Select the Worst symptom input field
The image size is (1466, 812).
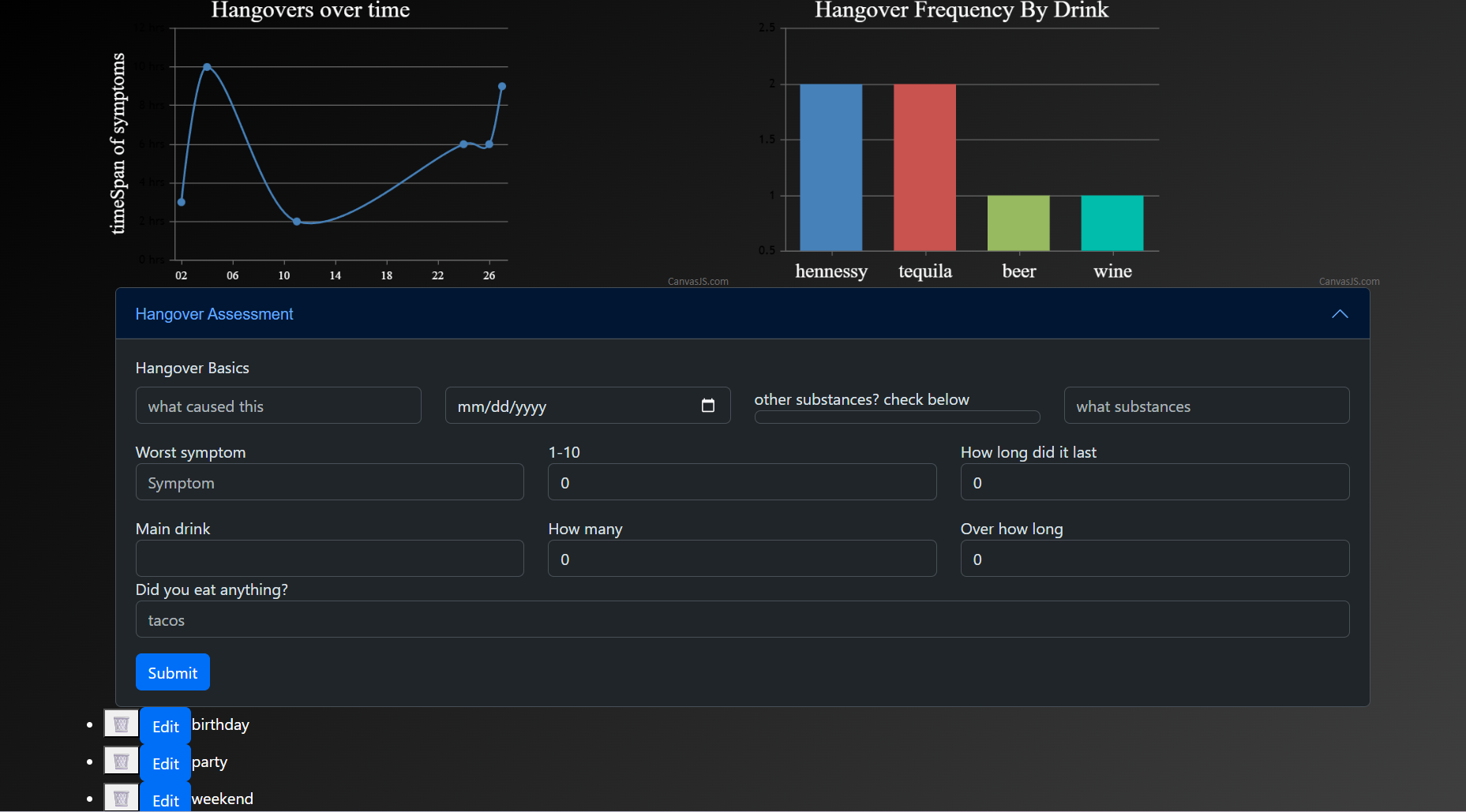[x=329, y=482]
